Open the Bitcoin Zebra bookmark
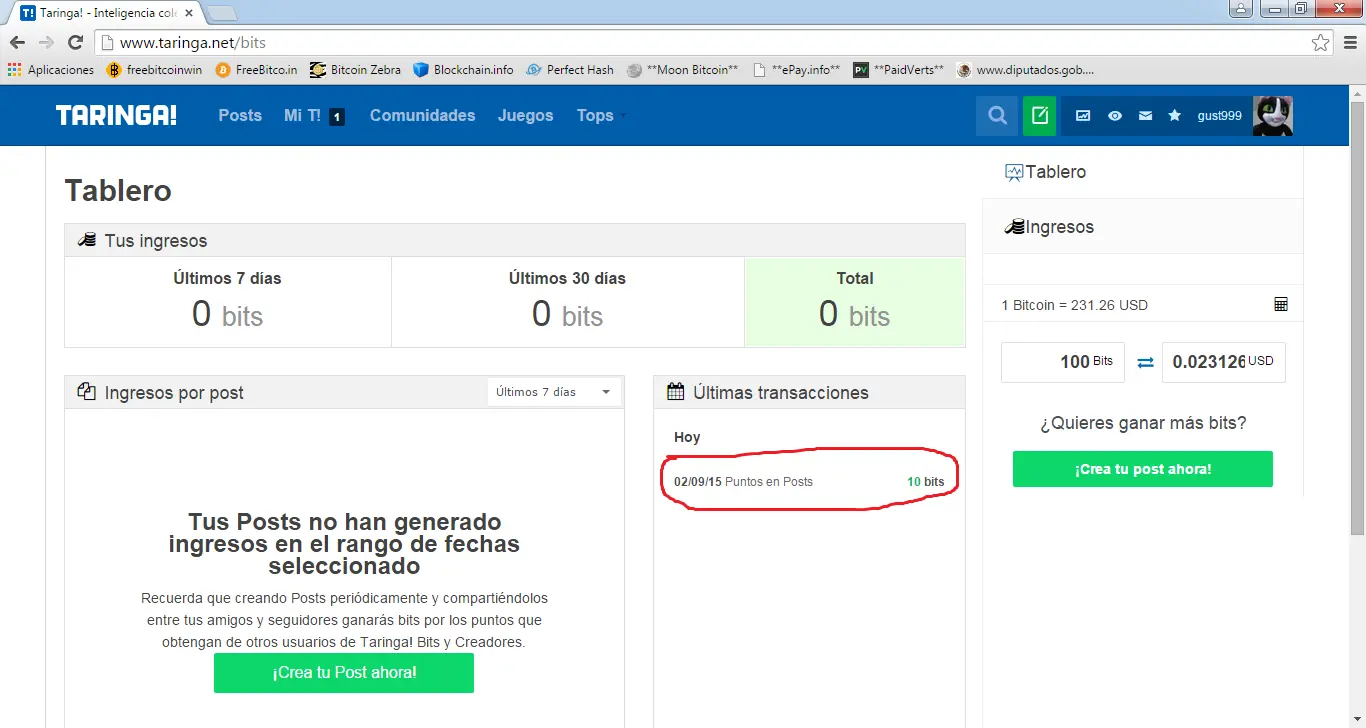 pos(355,70)
